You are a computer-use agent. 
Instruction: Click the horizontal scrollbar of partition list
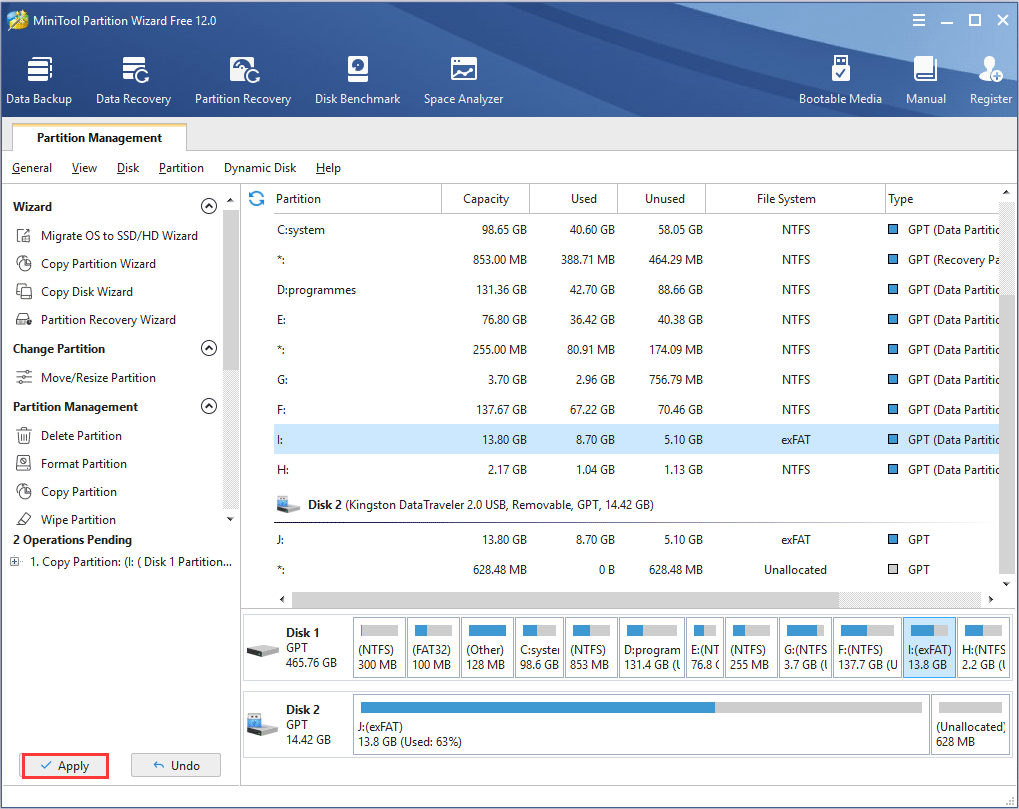pyautogui.click(x=565, y=599)
